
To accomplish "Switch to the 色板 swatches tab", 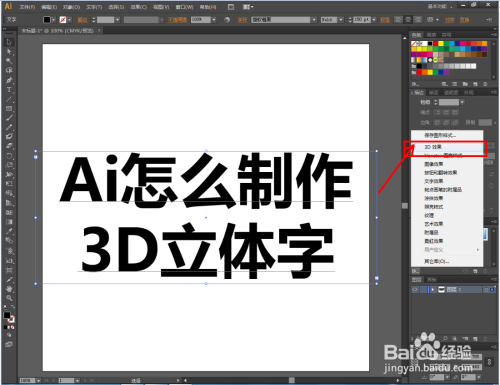I will (x=416, y=35).
